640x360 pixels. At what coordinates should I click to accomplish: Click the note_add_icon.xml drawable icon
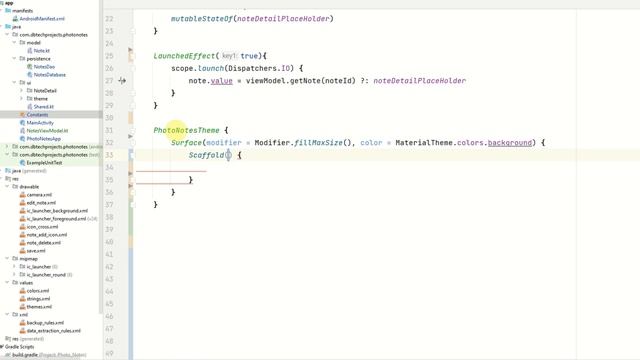click(23, 235)
